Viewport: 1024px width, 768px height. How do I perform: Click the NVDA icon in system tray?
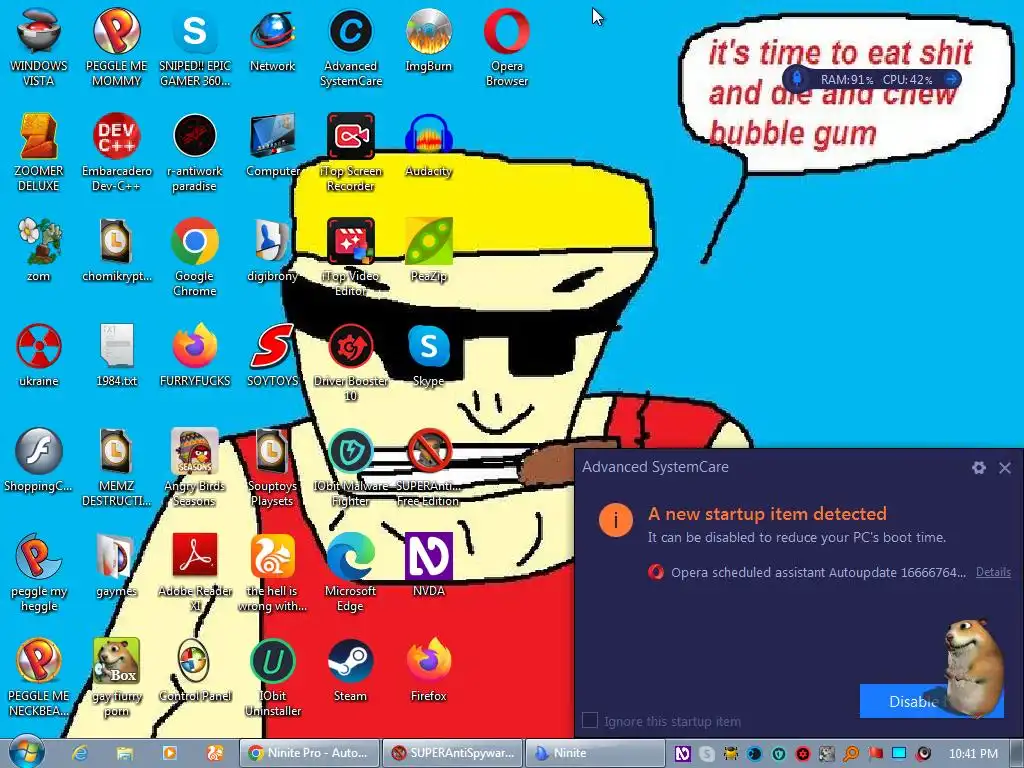tap(682, 753)
